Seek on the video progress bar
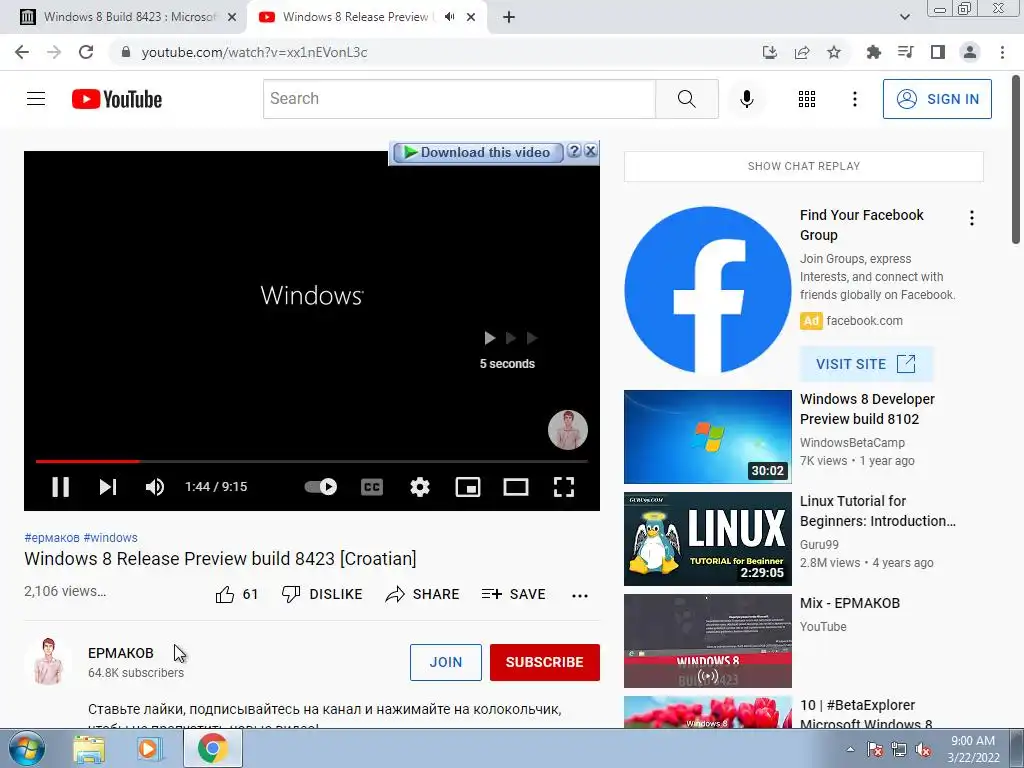This screenshot has height=768, width=1024. 312,461
